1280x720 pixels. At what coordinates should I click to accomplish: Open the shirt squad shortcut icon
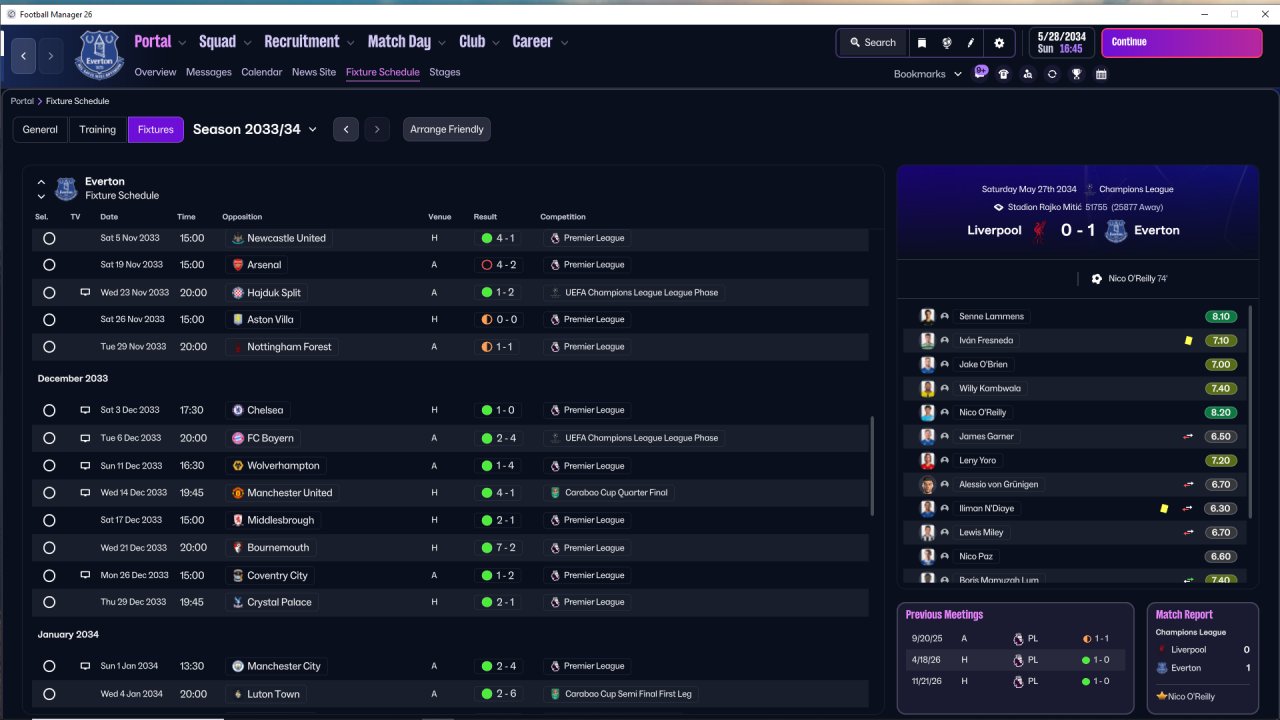(x=1004, y=74)
